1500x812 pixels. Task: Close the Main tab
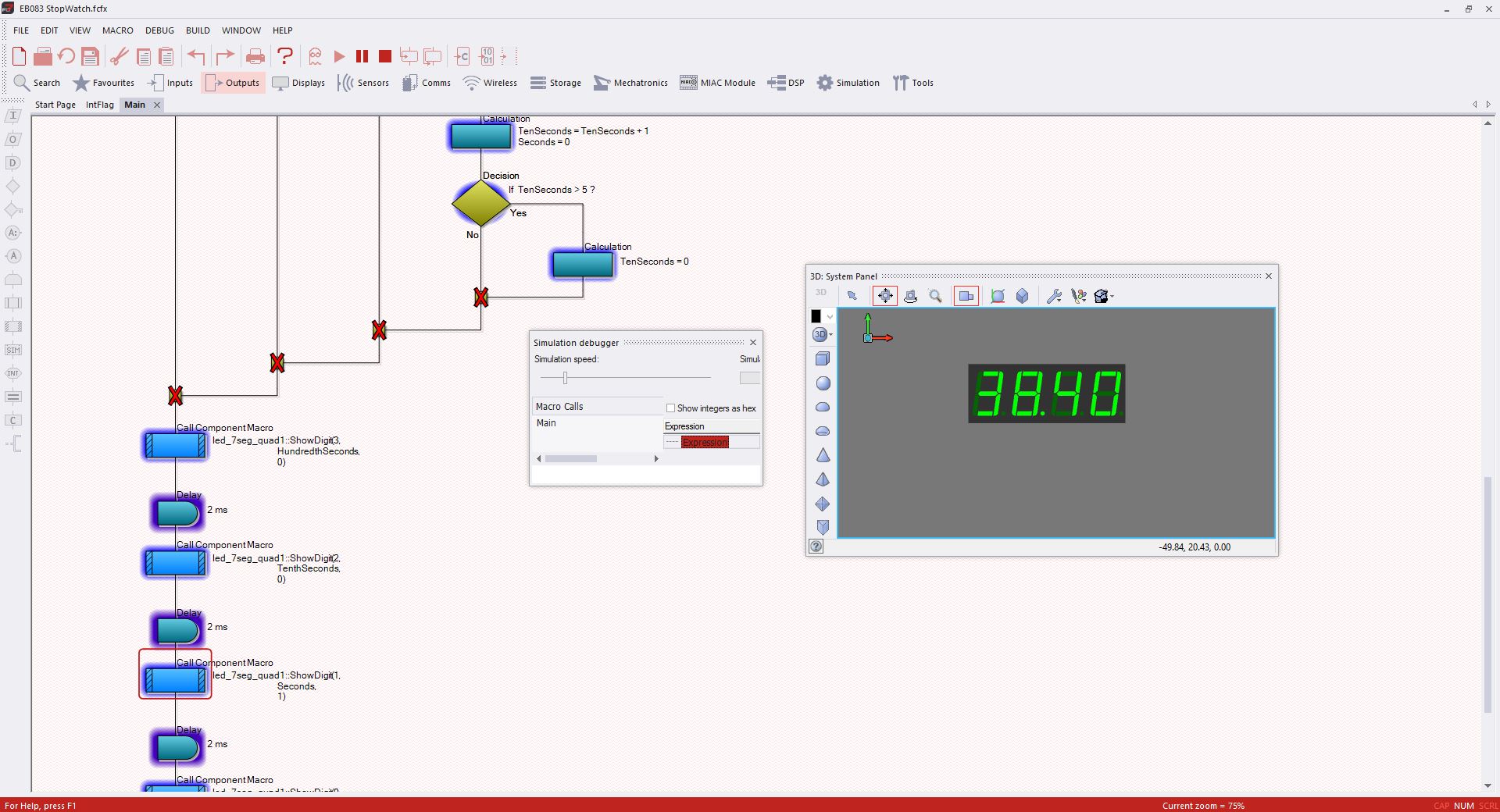point(156,105)
